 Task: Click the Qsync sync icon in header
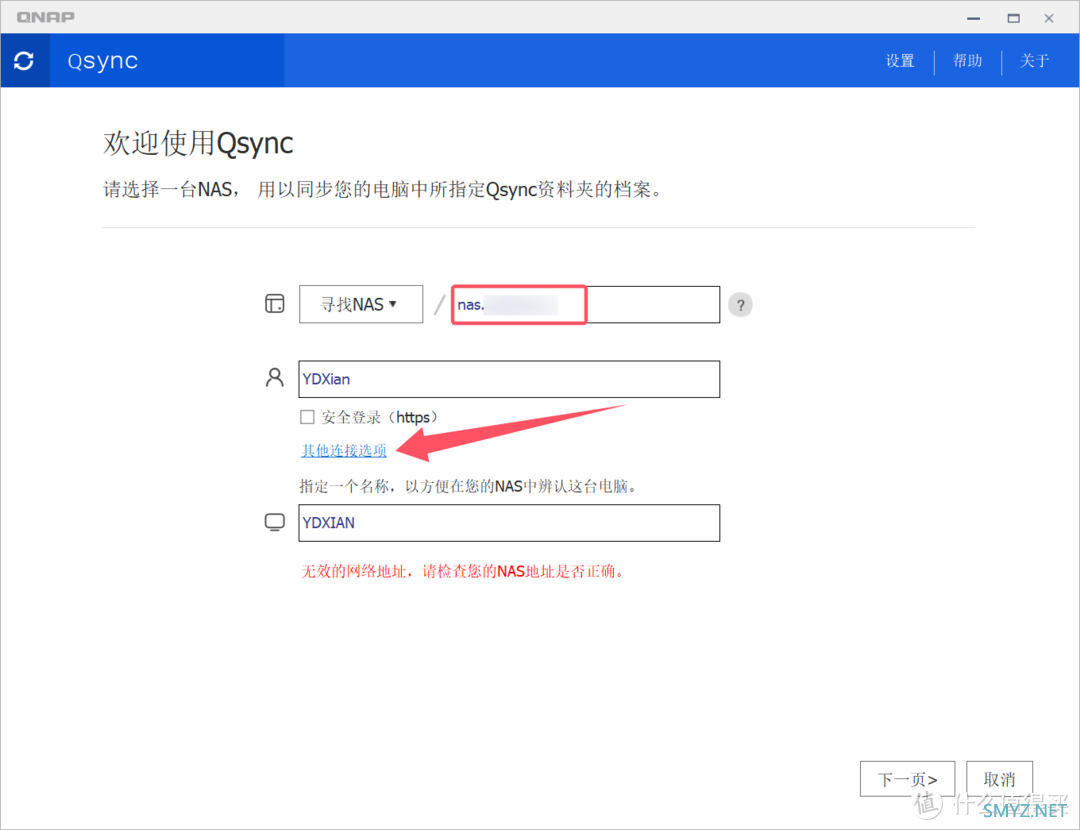click(24, 61)
